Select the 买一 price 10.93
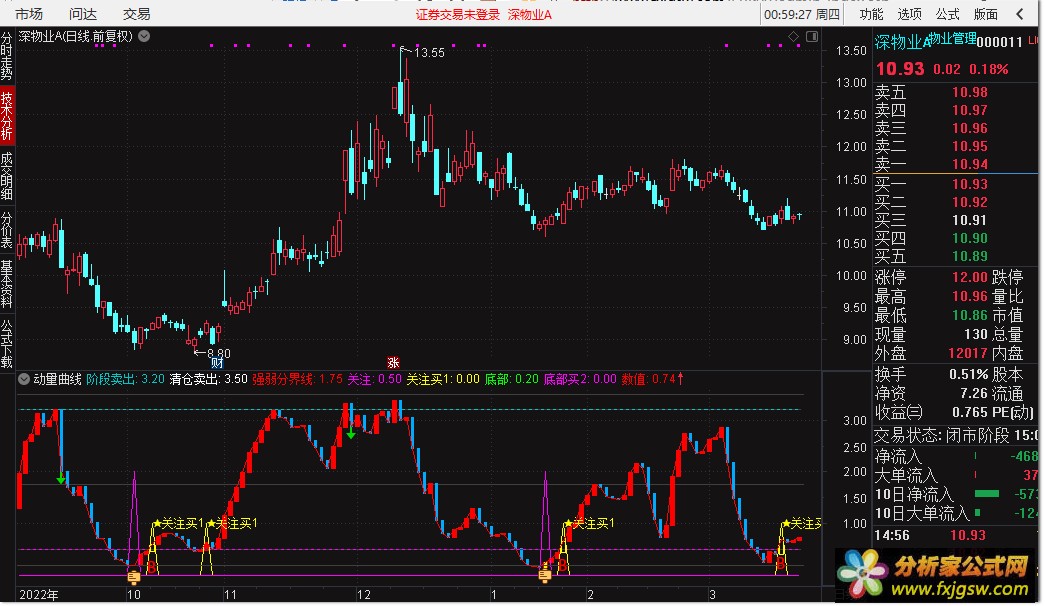1045x606 pixels. (x=970, y=185)
